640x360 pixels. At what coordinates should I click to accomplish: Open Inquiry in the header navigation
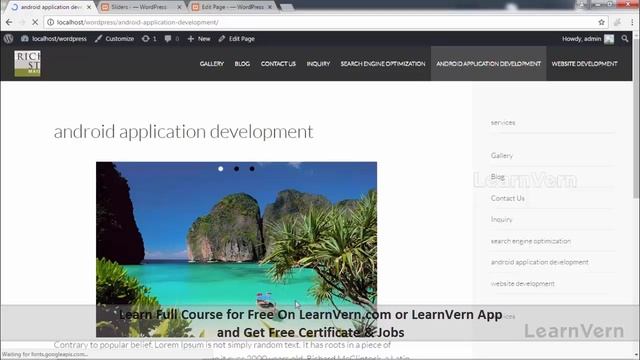[318, 64]
